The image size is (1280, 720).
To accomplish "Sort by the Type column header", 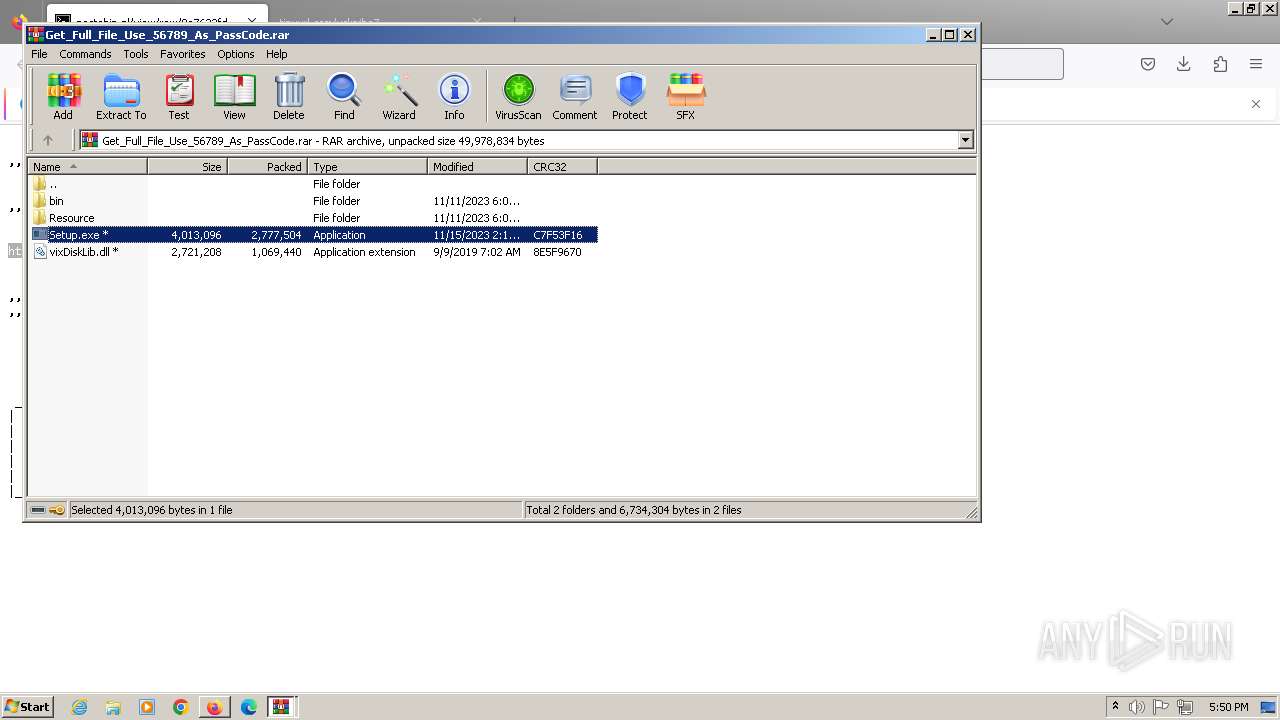I will click(368, 167).
